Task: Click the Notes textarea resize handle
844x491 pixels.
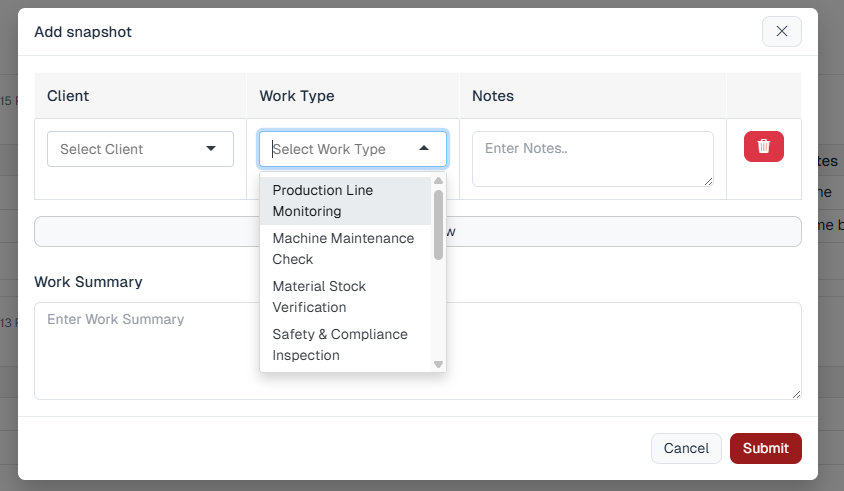Action: tap(708, 181)
